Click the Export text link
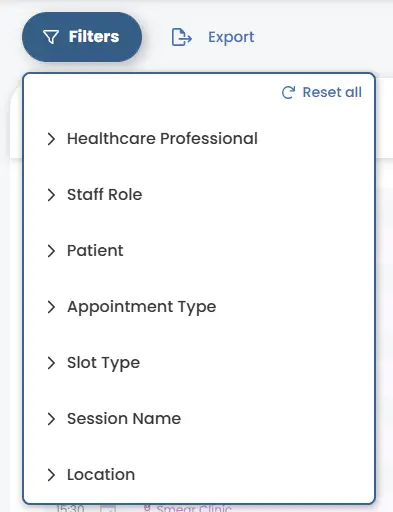The height and width of the screenshot is (512, 393). (231, 37)
